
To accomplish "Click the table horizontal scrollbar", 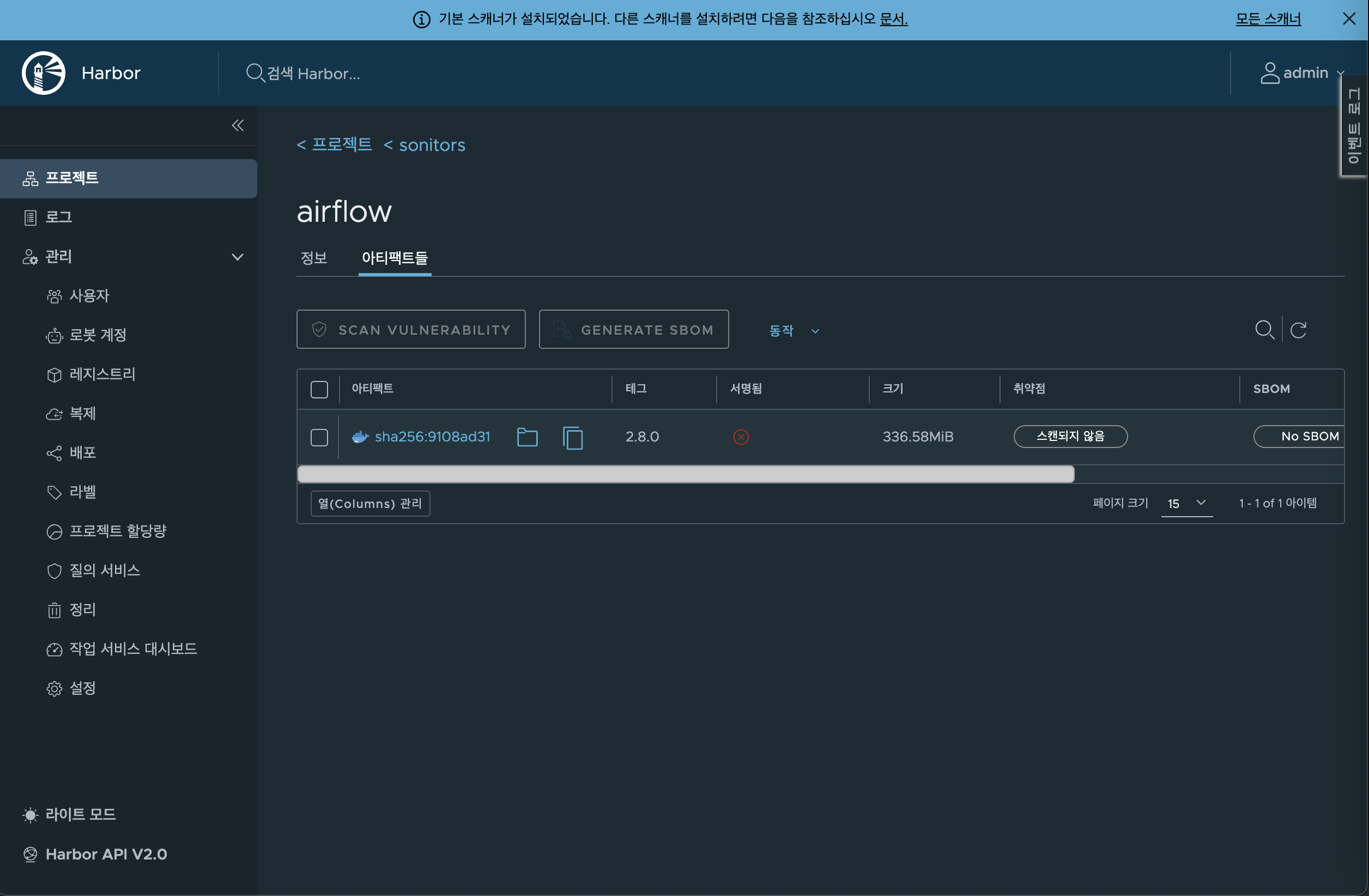I will [x=684, y=475].
